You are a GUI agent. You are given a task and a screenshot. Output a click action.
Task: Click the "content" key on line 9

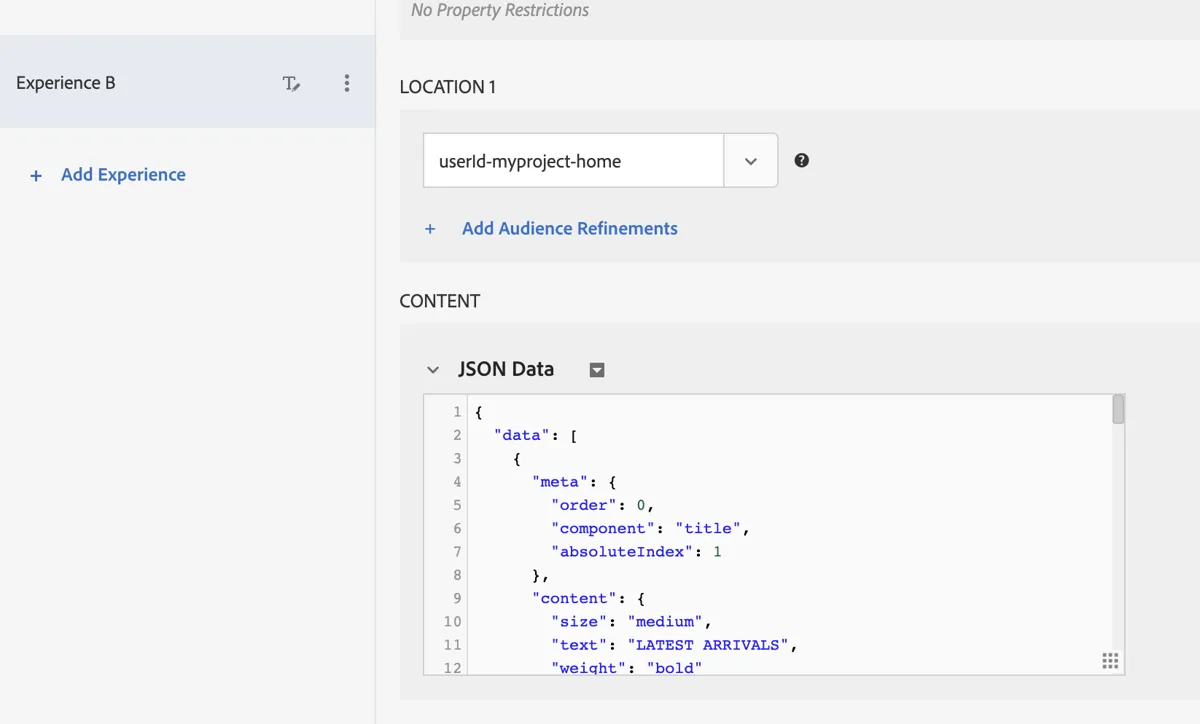[x=575, y=599]
